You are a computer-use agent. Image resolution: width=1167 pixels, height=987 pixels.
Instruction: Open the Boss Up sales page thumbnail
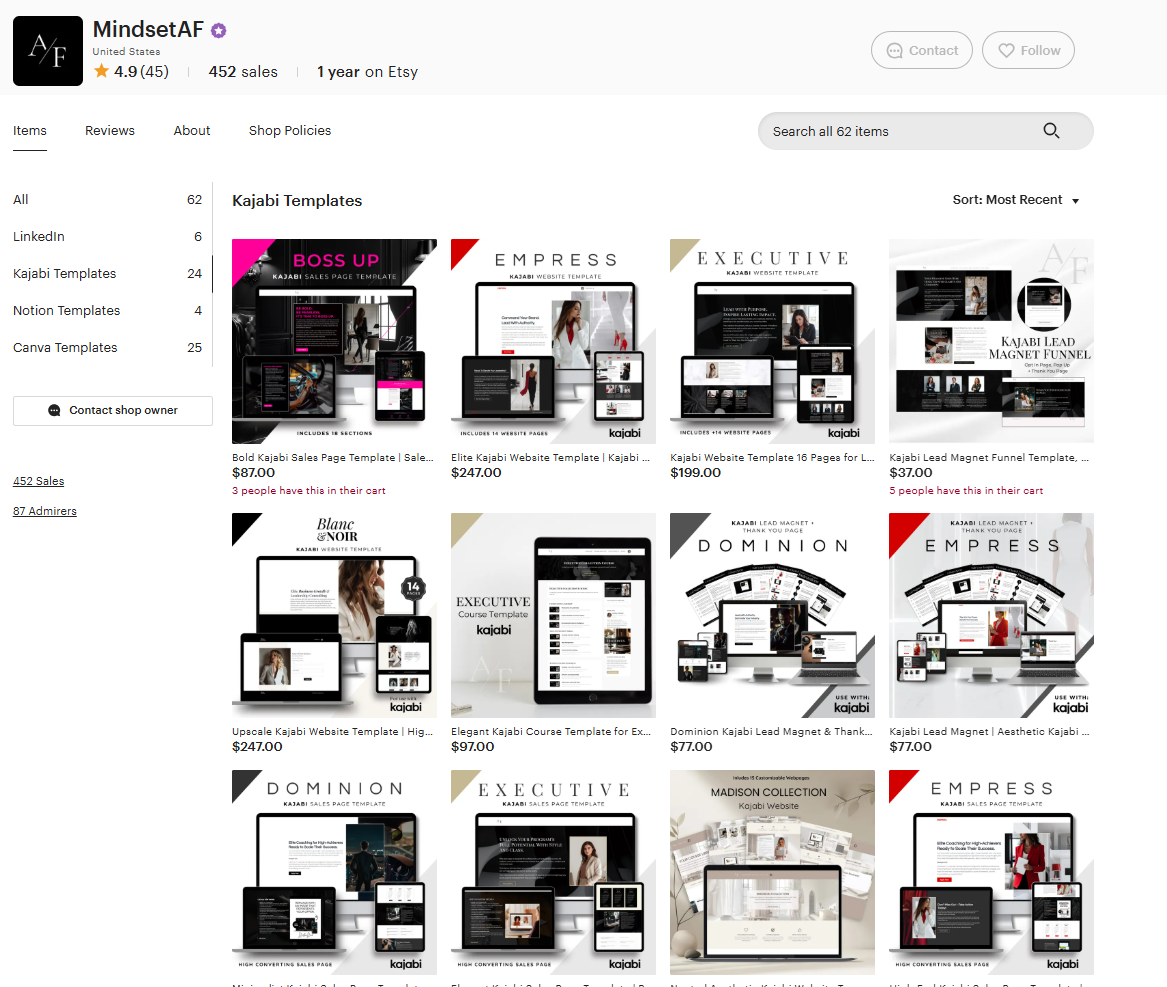pyautogui.click(x=334, y=342)
